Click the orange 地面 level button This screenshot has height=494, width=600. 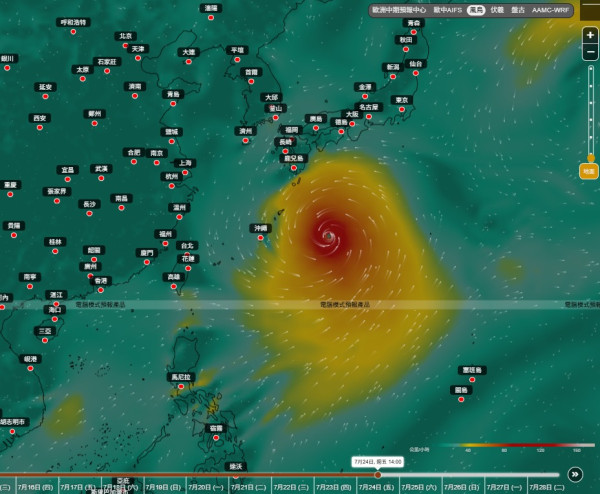tap(589, 171)
